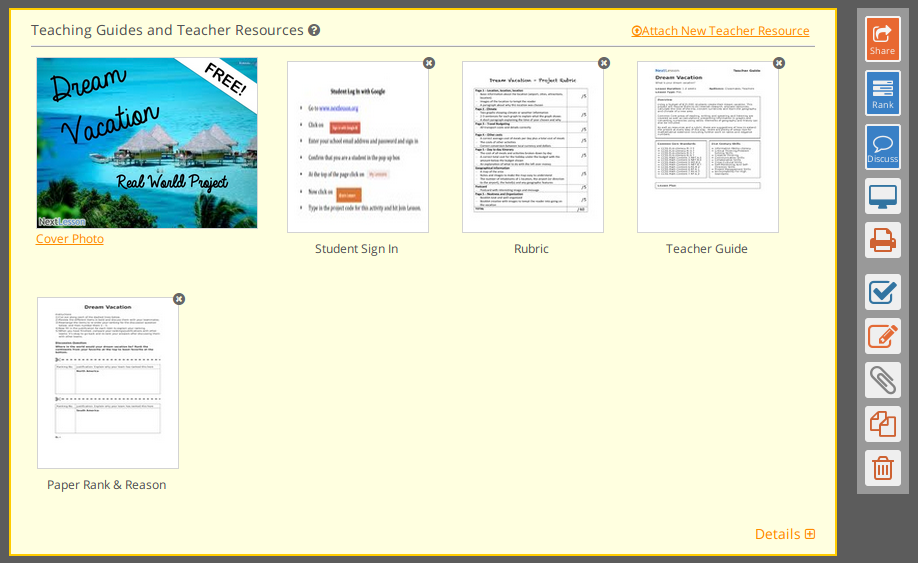Image resolution: width=918 pixels, height=563 pixels.
Task: Remove the Paper Rank & Reason resource
Action: 179,299
